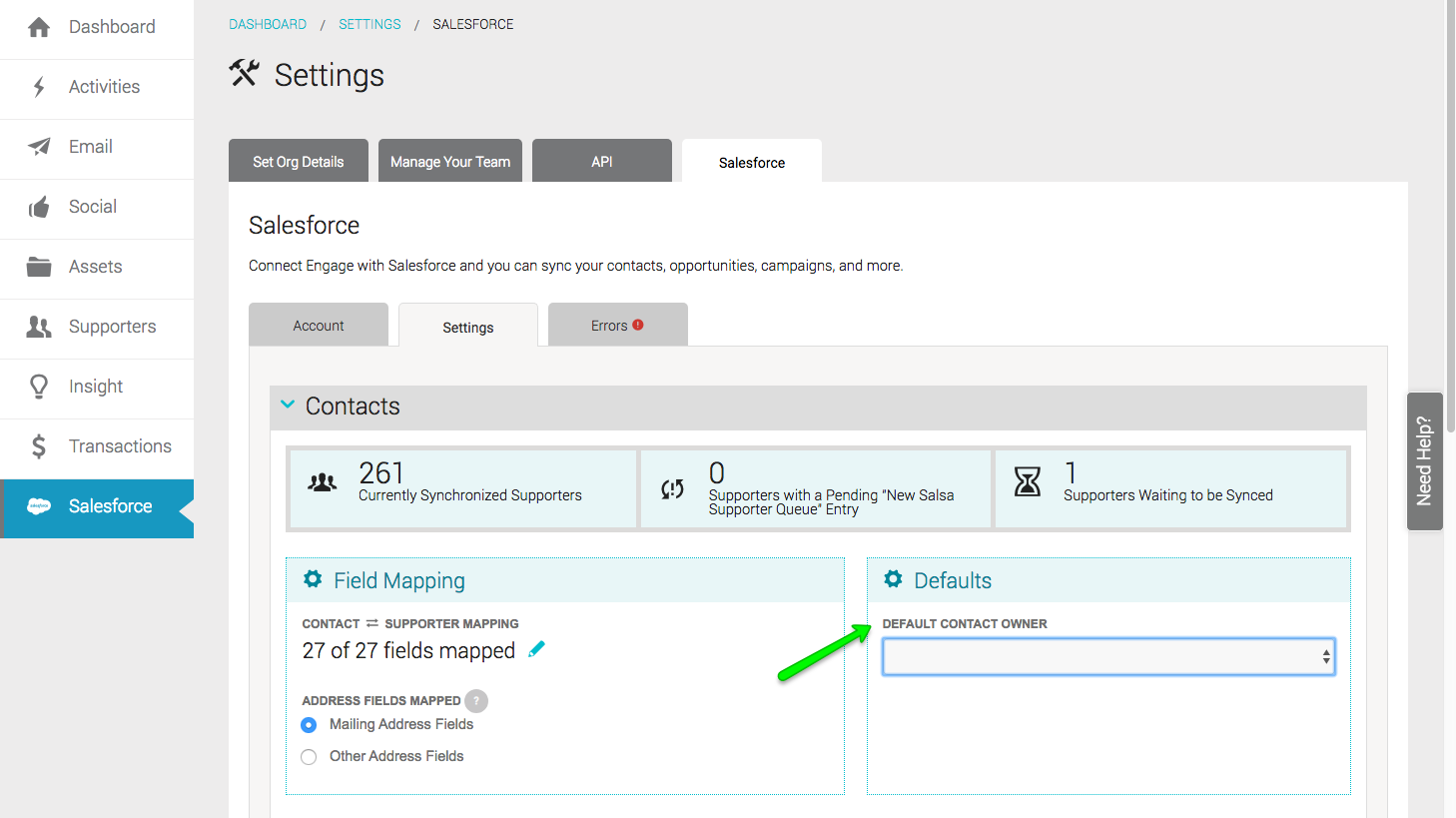Click the Defaults panel title

(x=953, y=580)
